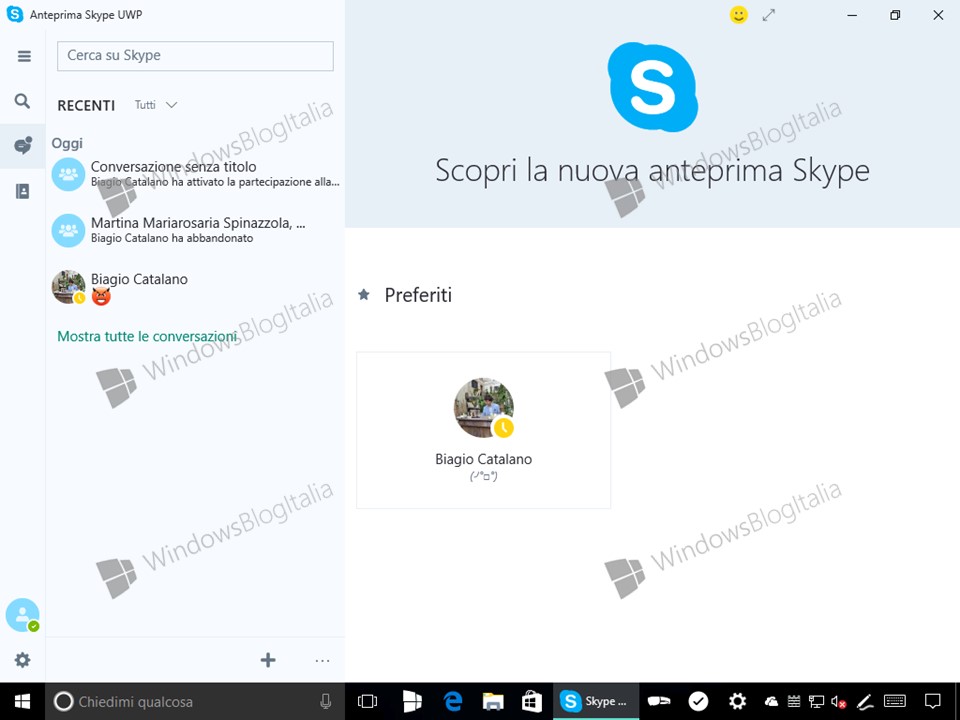Viewport: 960px width, 720px height.
Task: Open the three-dots more options
Action: (x=322, y=661)
